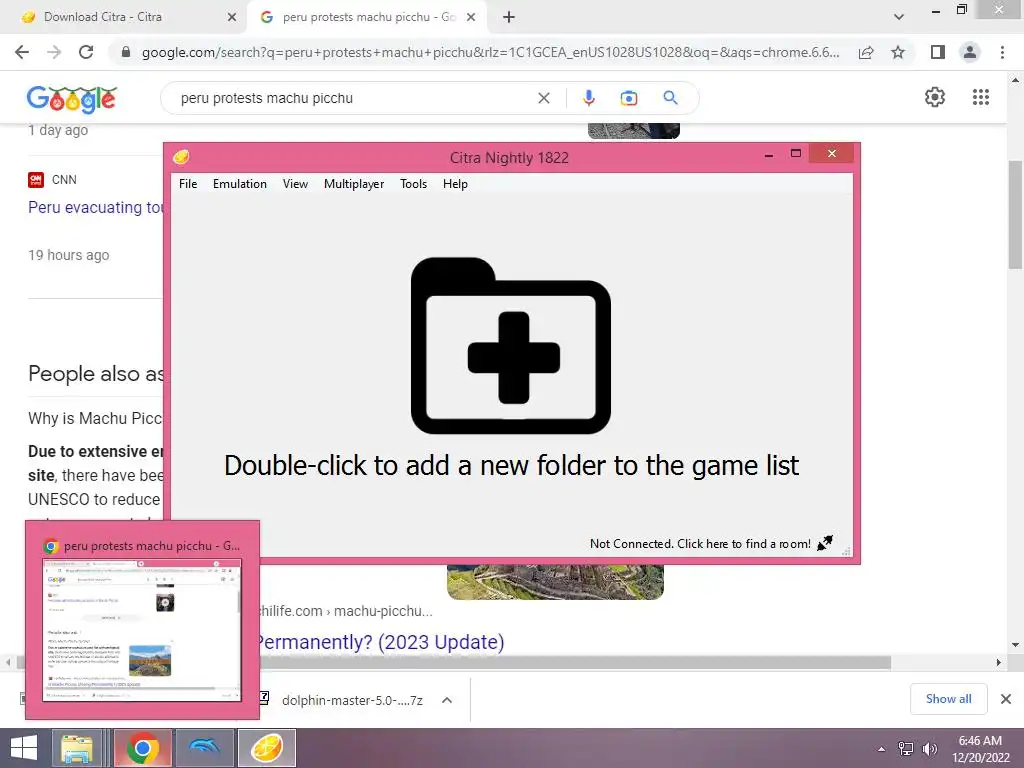
Task: Open the Help menu in Citra
Action: 455,184
